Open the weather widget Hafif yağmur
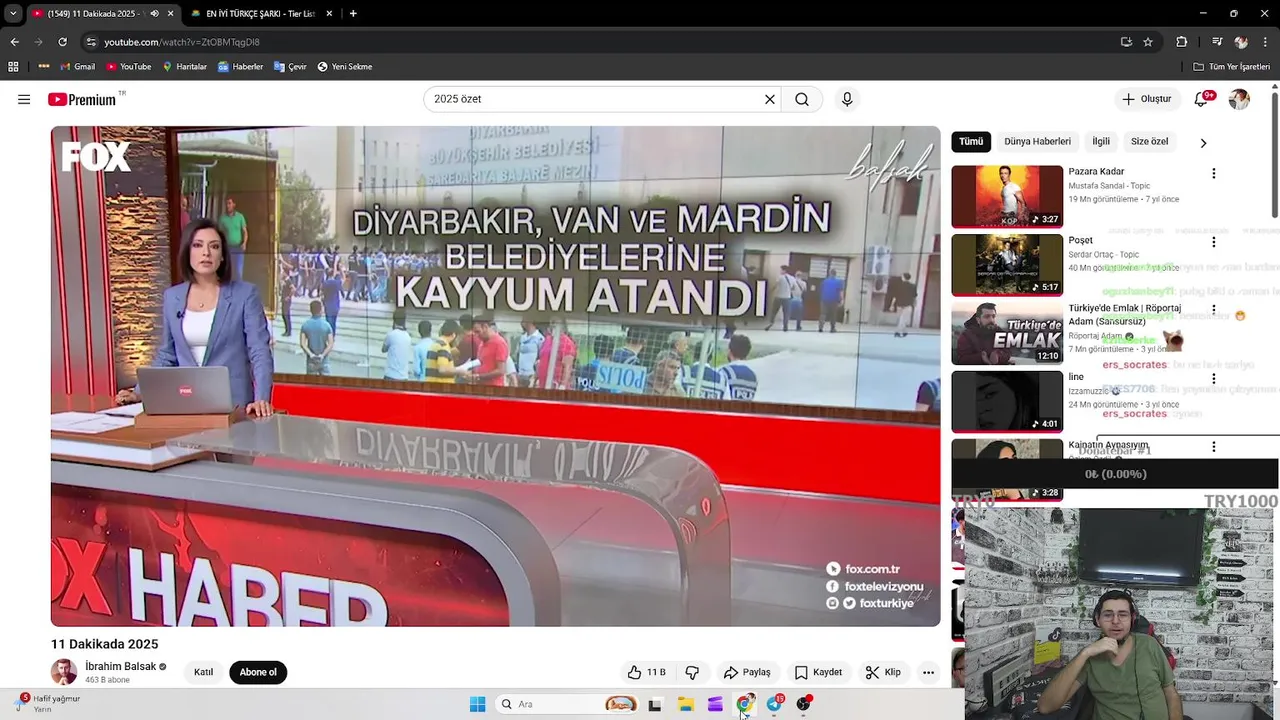1280x720 pixels. tap(48, 703)
